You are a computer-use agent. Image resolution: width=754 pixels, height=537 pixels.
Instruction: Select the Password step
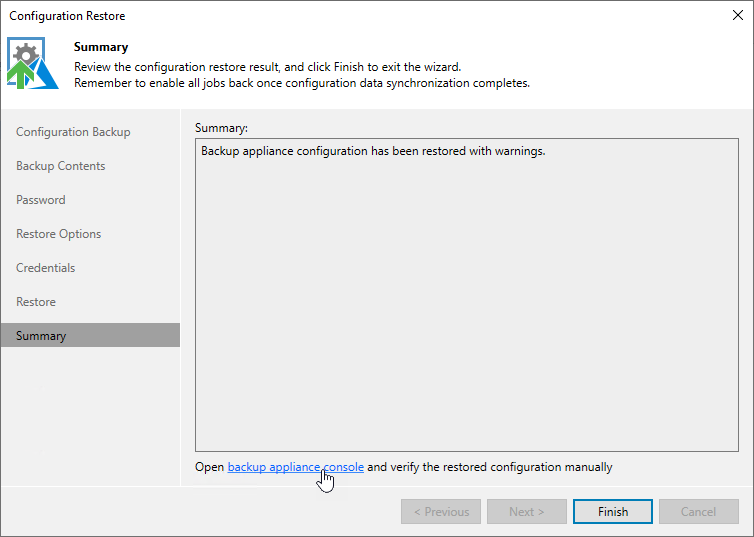pos(41,200)
